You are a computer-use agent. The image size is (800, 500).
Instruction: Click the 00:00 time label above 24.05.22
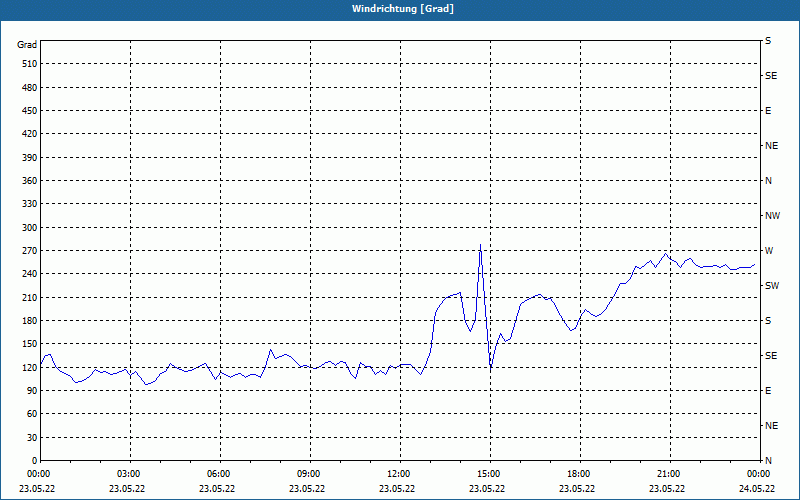click(759, 474)
